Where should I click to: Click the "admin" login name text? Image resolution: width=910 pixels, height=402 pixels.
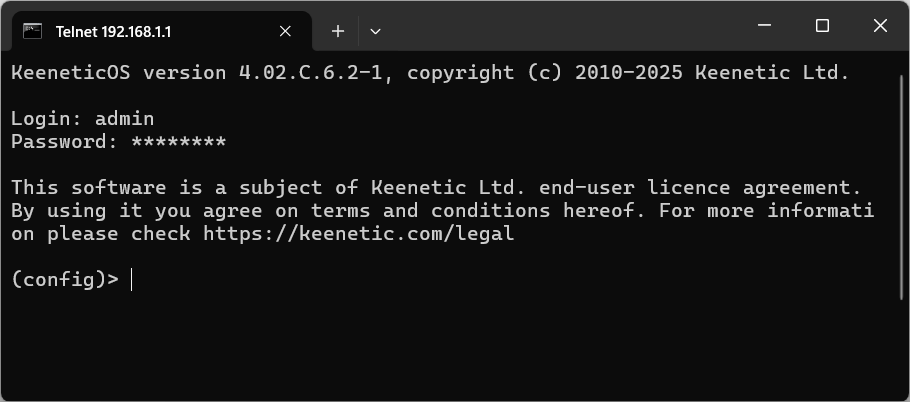click(x=124, y=118)
